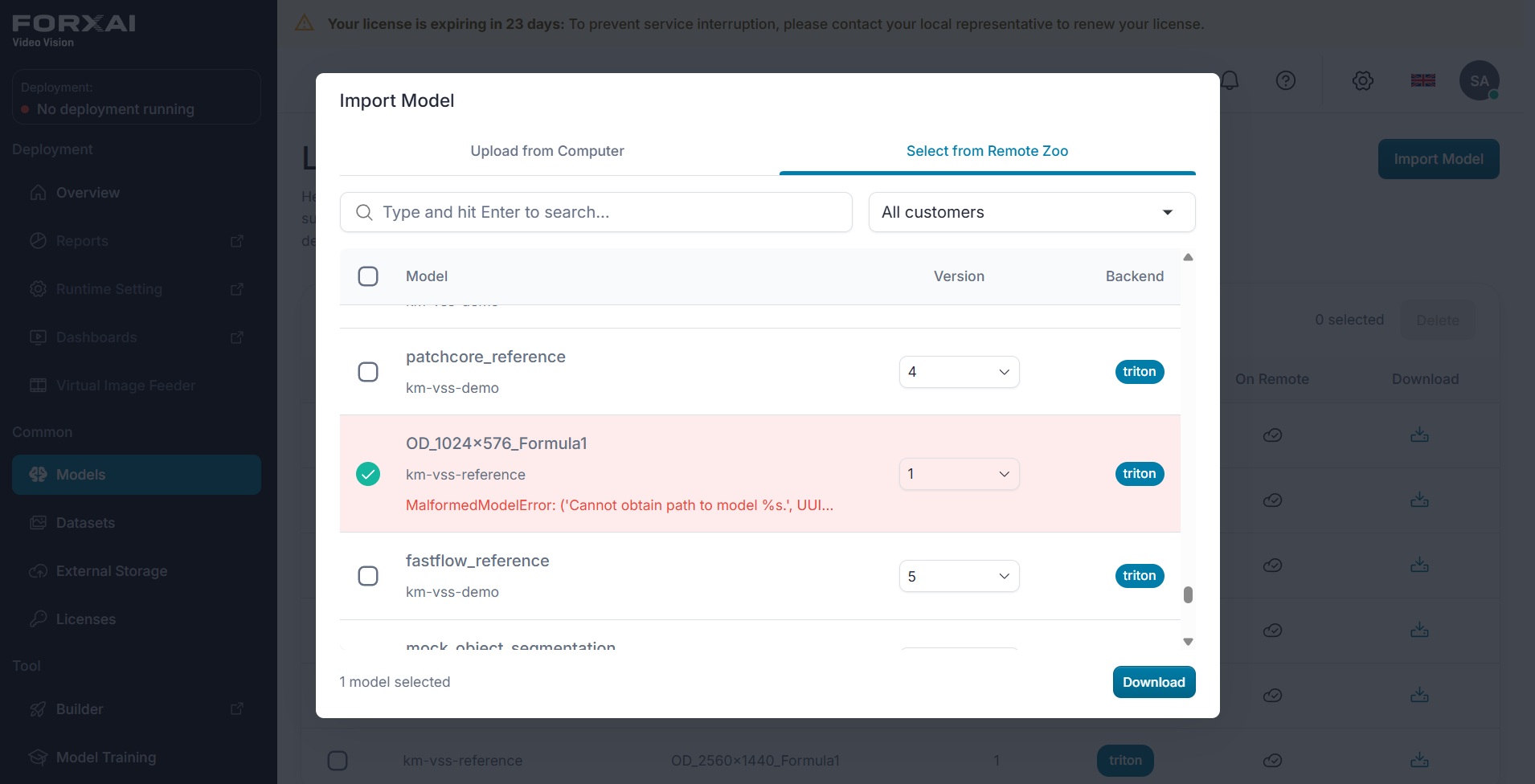The height and width of the screenshot is (784, 1535).
Task: Open version dropdown for fastflow_reference
Action: 959,576
